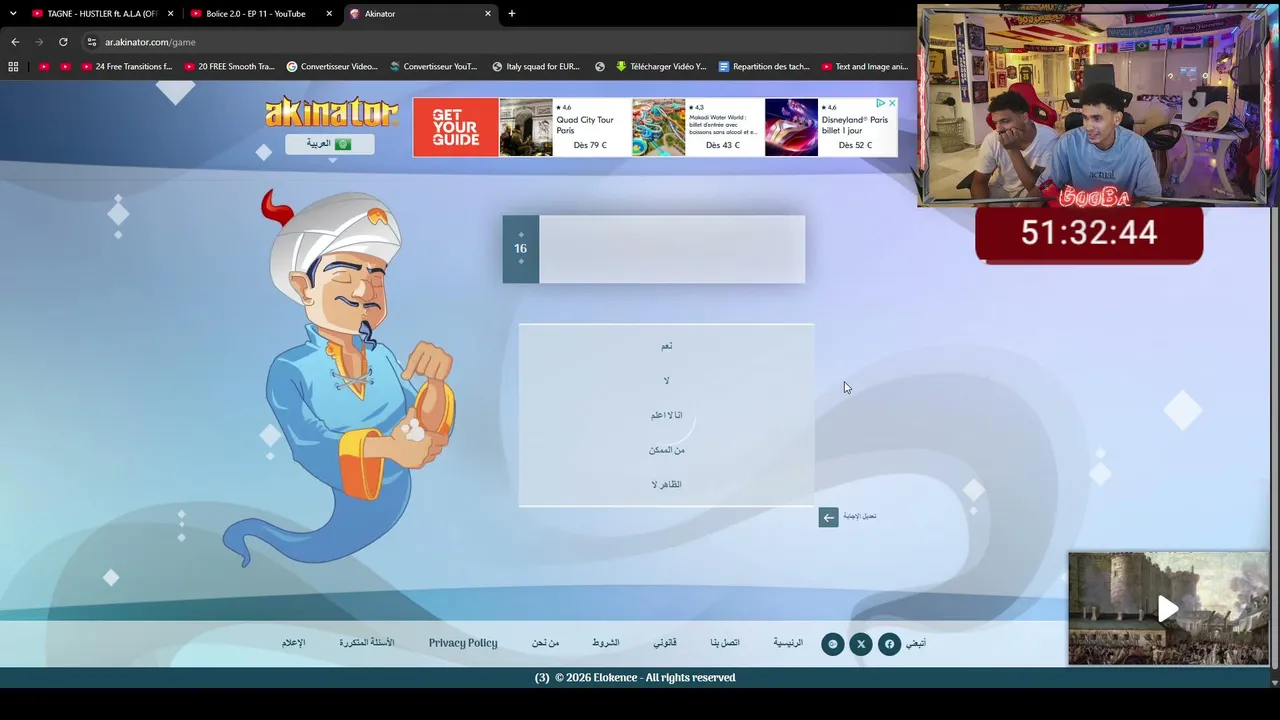The width and height of the screenshot is (1280, 720).
Task: Open the Makadi Water World ad
Action: pyautogui.click(x=697, y=127)
